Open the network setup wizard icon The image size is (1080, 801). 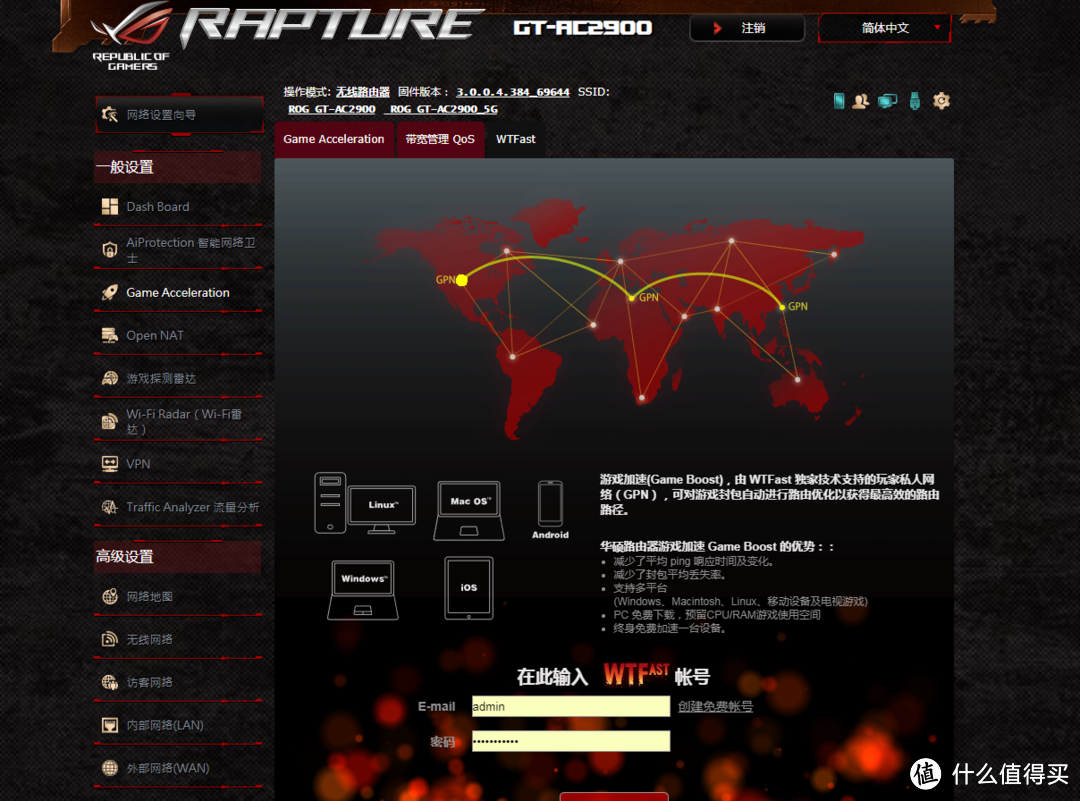pyautogui.click(x=110, y=114)
